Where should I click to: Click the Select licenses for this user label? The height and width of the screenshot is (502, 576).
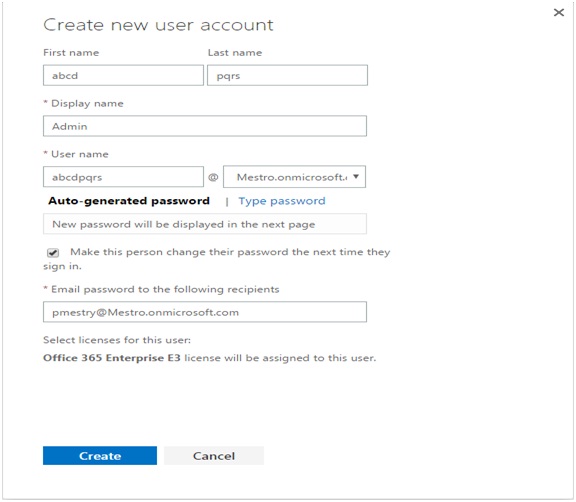click(117, 340)
